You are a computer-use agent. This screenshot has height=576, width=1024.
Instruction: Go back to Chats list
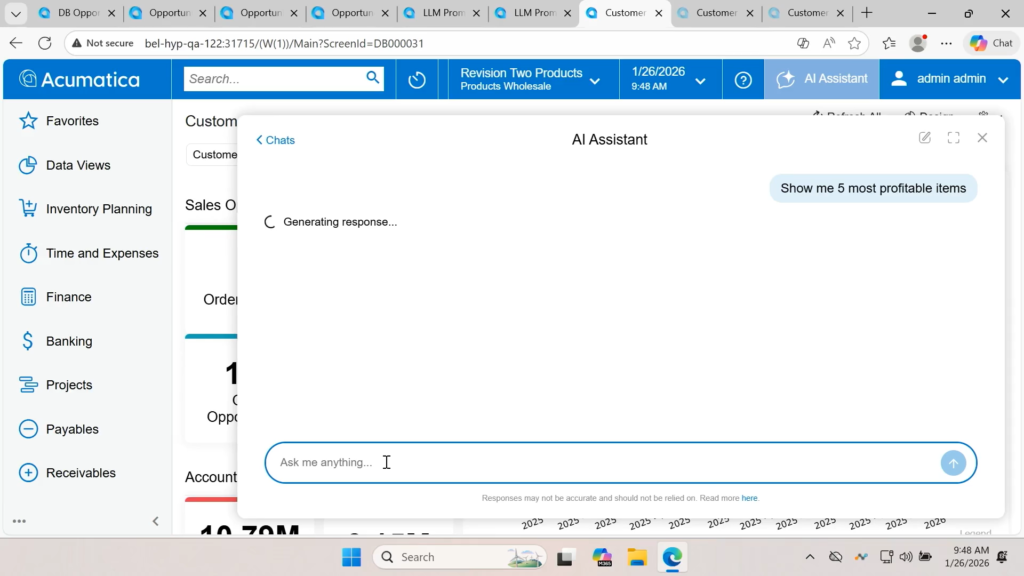coord(275,140)
